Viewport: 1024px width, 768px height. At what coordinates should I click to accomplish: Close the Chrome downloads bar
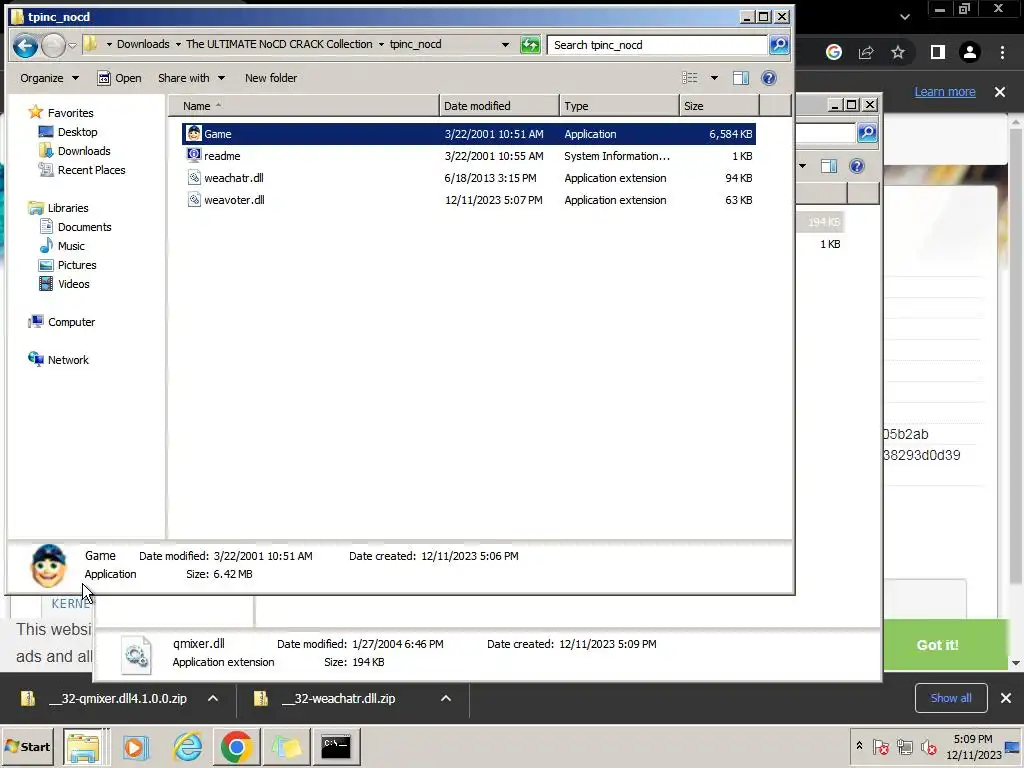1006,698
